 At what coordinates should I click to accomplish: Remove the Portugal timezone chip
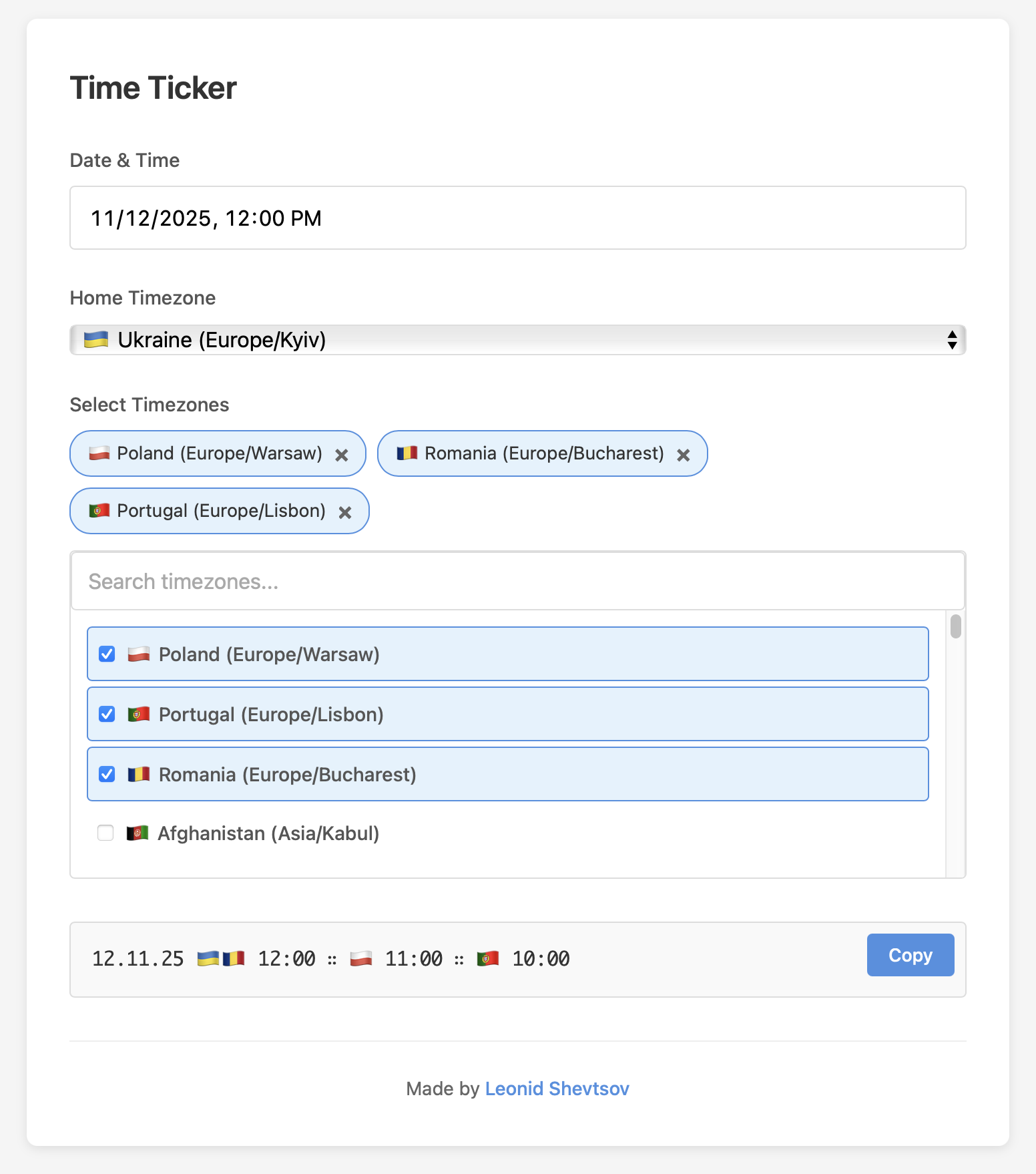345,512
